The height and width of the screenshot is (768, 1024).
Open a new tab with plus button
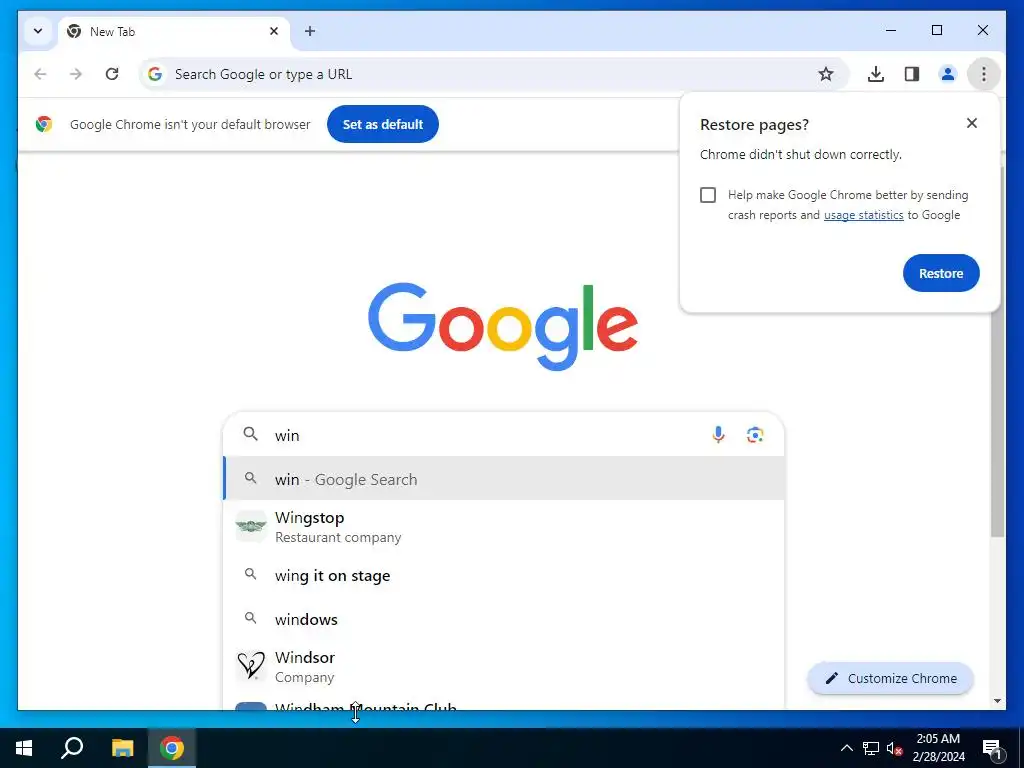point(310,31)
